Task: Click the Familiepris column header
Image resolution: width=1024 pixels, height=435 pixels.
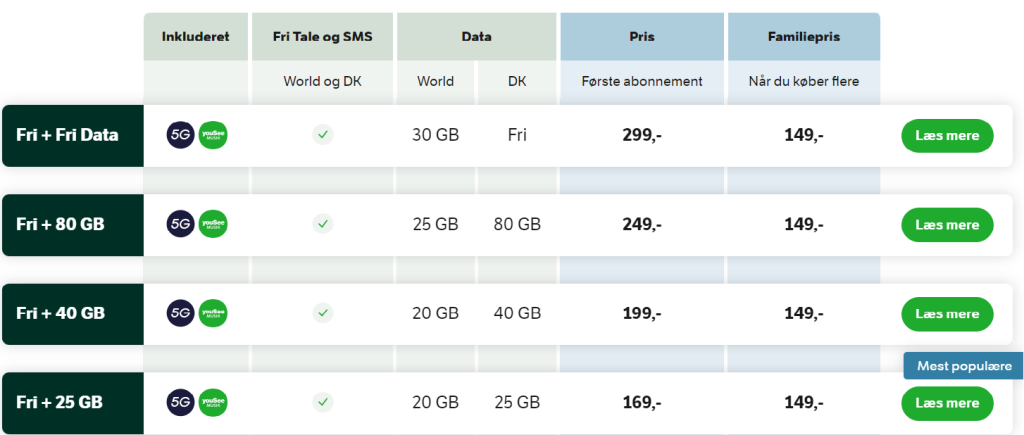Action: (x=803, y=36)
